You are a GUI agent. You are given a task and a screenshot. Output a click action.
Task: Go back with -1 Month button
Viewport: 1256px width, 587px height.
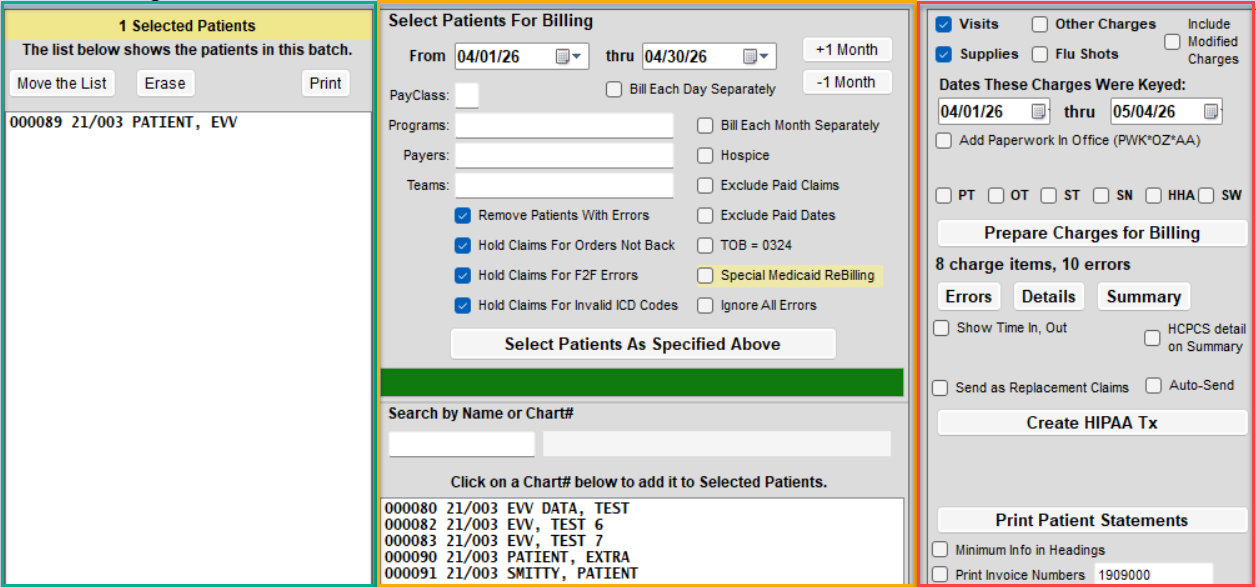tap(847, 82)
